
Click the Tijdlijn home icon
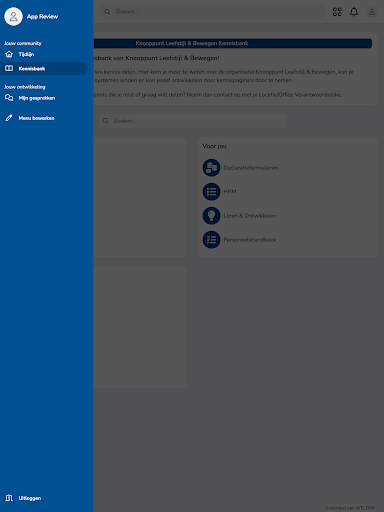(9, 54)
